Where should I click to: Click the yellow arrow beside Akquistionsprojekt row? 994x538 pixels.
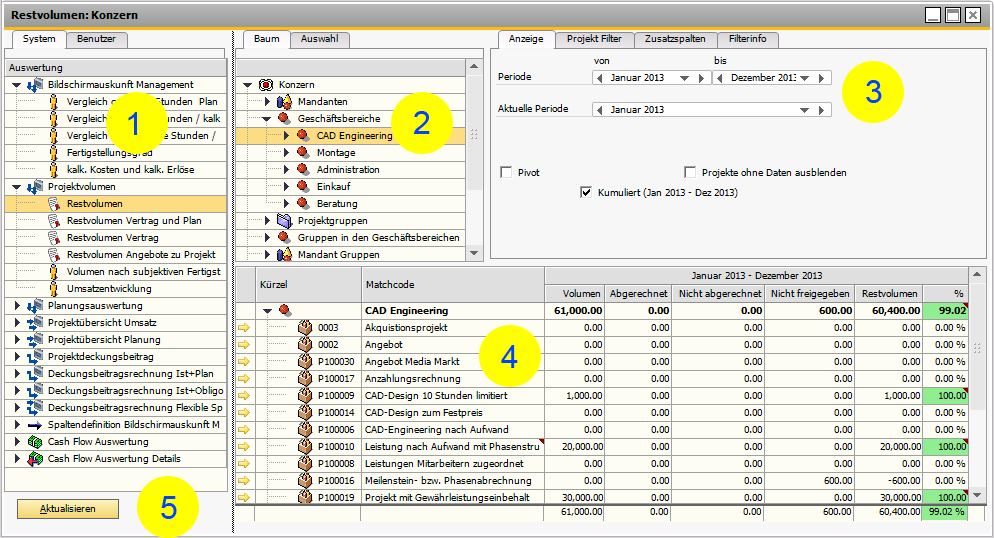click(244, 327)
